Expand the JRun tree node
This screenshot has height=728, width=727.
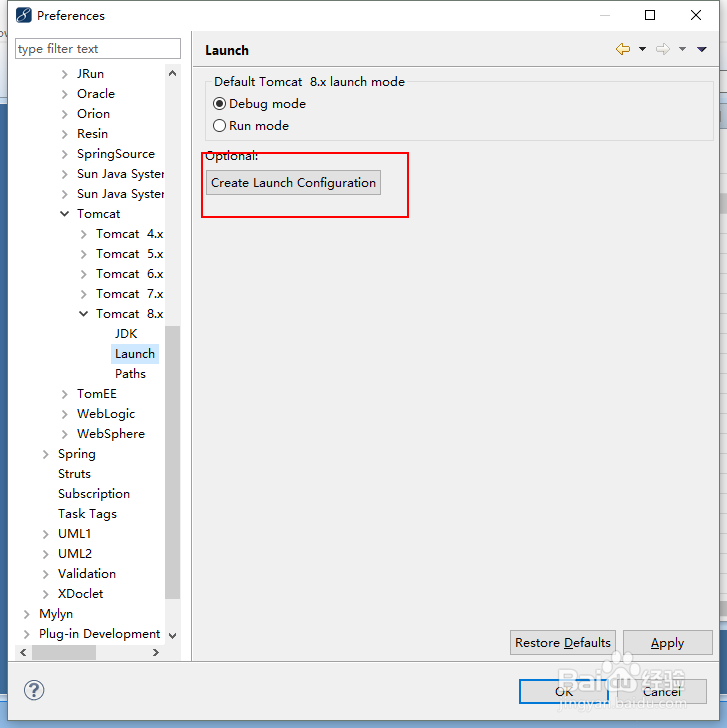(65, 74)
